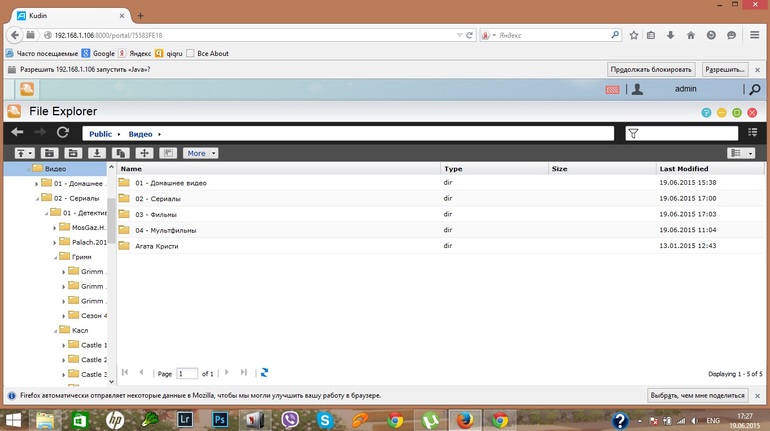
Task: Click the Public breadcrumb link
Action: click(x=100, y=133)
